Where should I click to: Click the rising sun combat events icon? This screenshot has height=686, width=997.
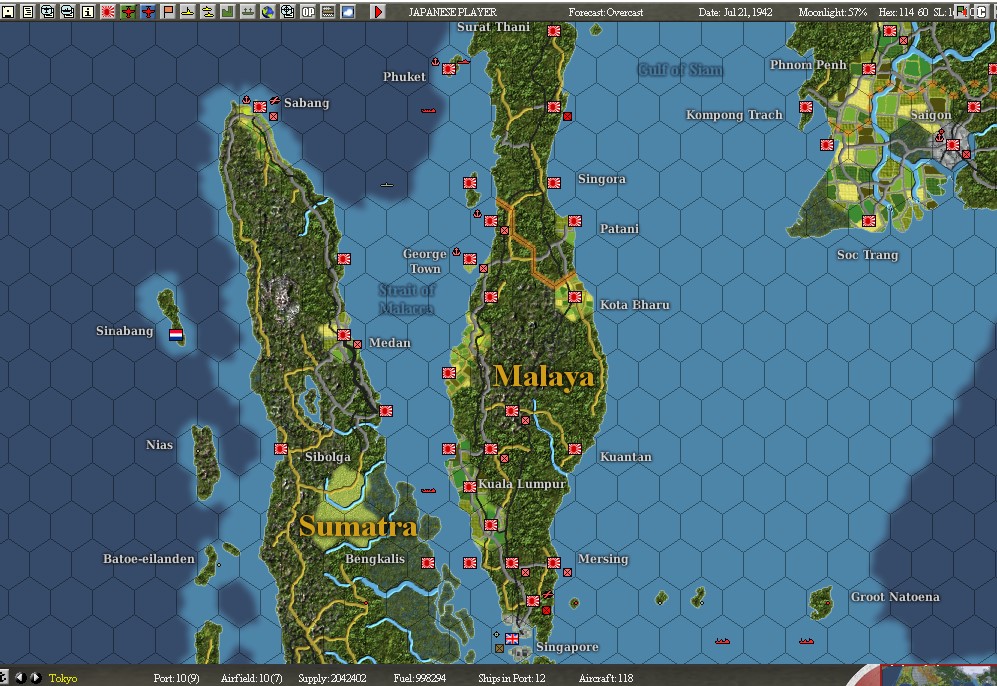point(107,9)
